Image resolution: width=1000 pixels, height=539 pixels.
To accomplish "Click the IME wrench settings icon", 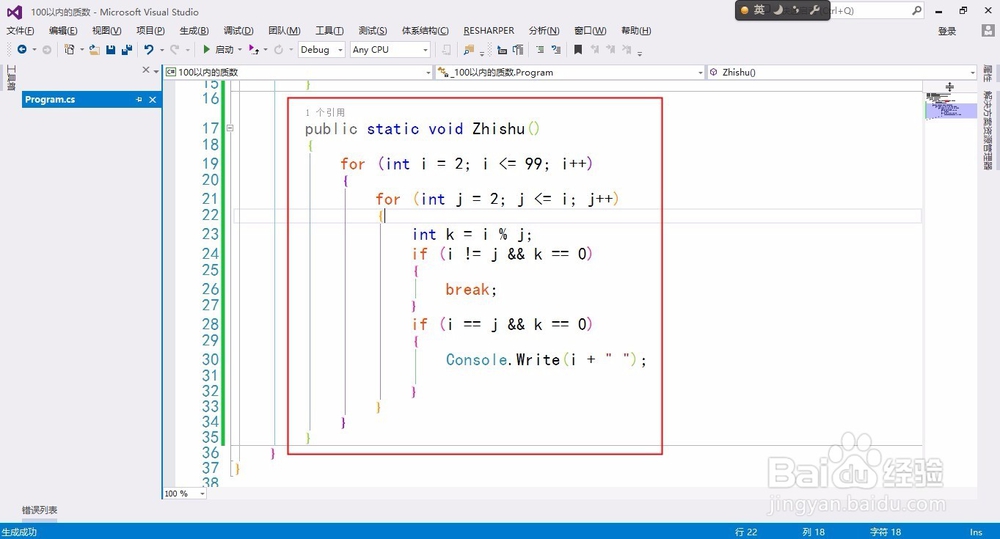I will 815,10.
